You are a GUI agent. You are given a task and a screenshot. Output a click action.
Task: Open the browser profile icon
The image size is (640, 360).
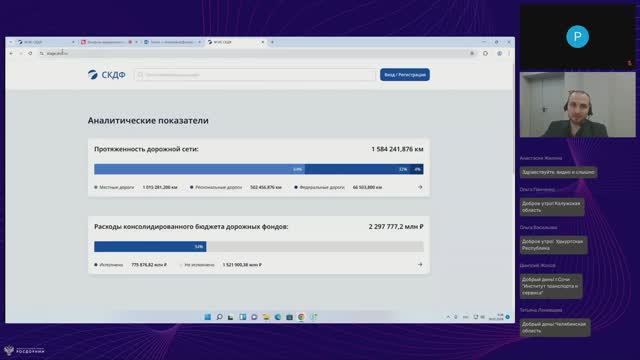coord(499,53)
